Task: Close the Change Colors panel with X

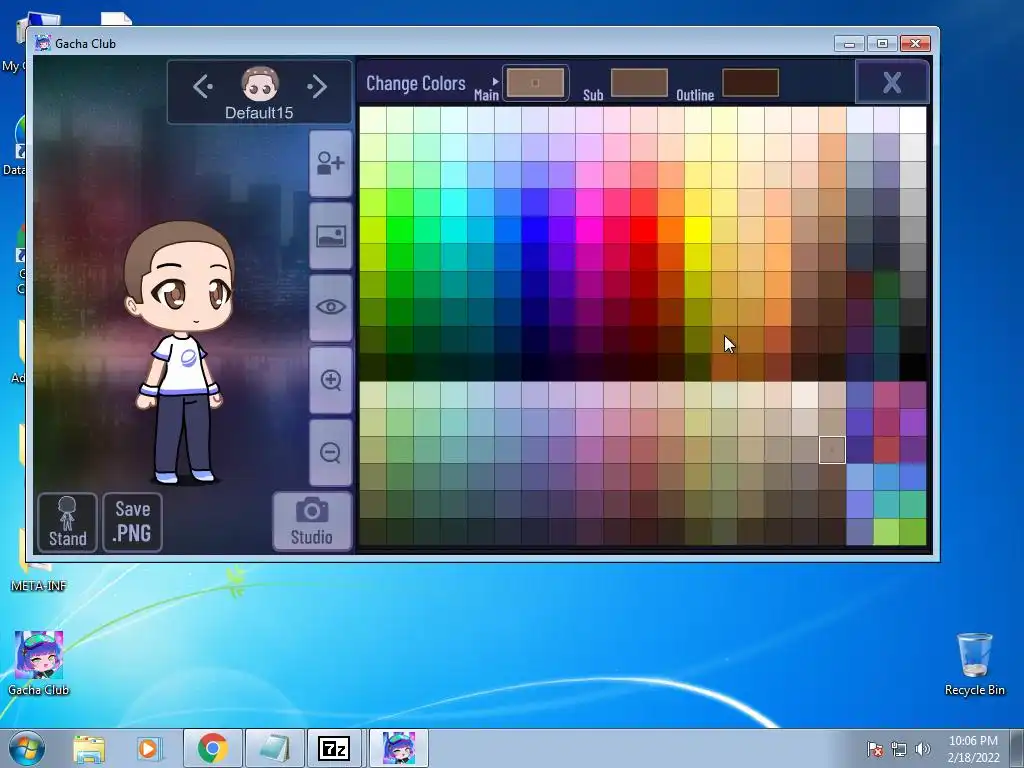Action: (x=892, y=82)
